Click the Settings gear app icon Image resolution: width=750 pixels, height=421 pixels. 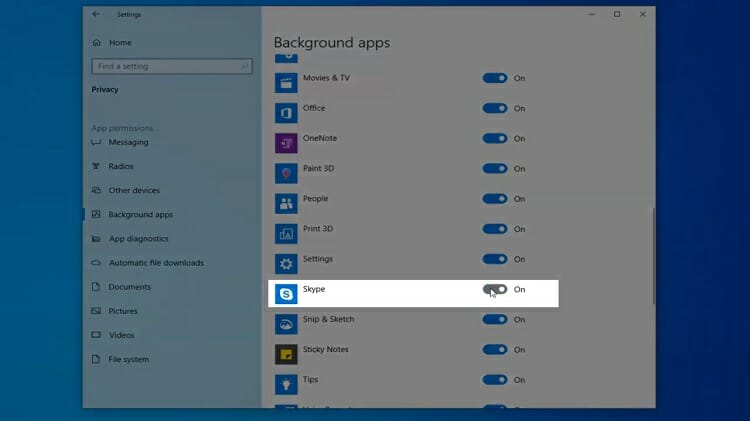[x=286, y=264]
